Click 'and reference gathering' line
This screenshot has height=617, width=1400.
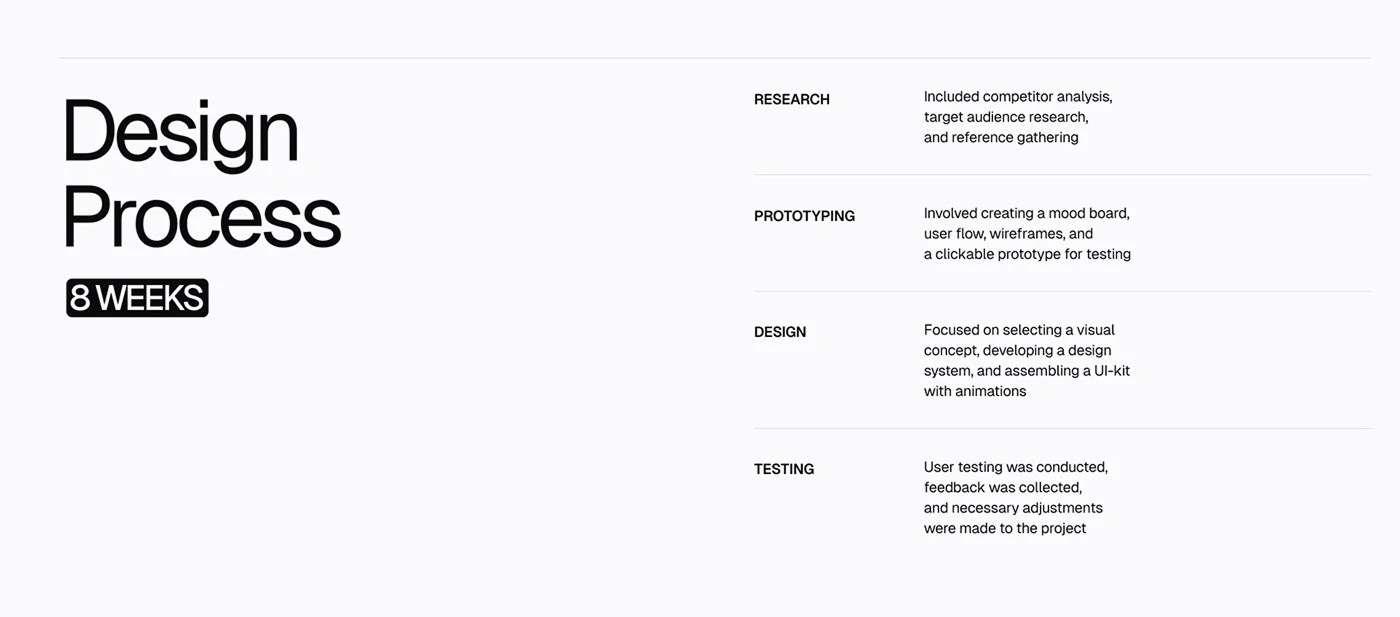click(x=1001, y=138)
